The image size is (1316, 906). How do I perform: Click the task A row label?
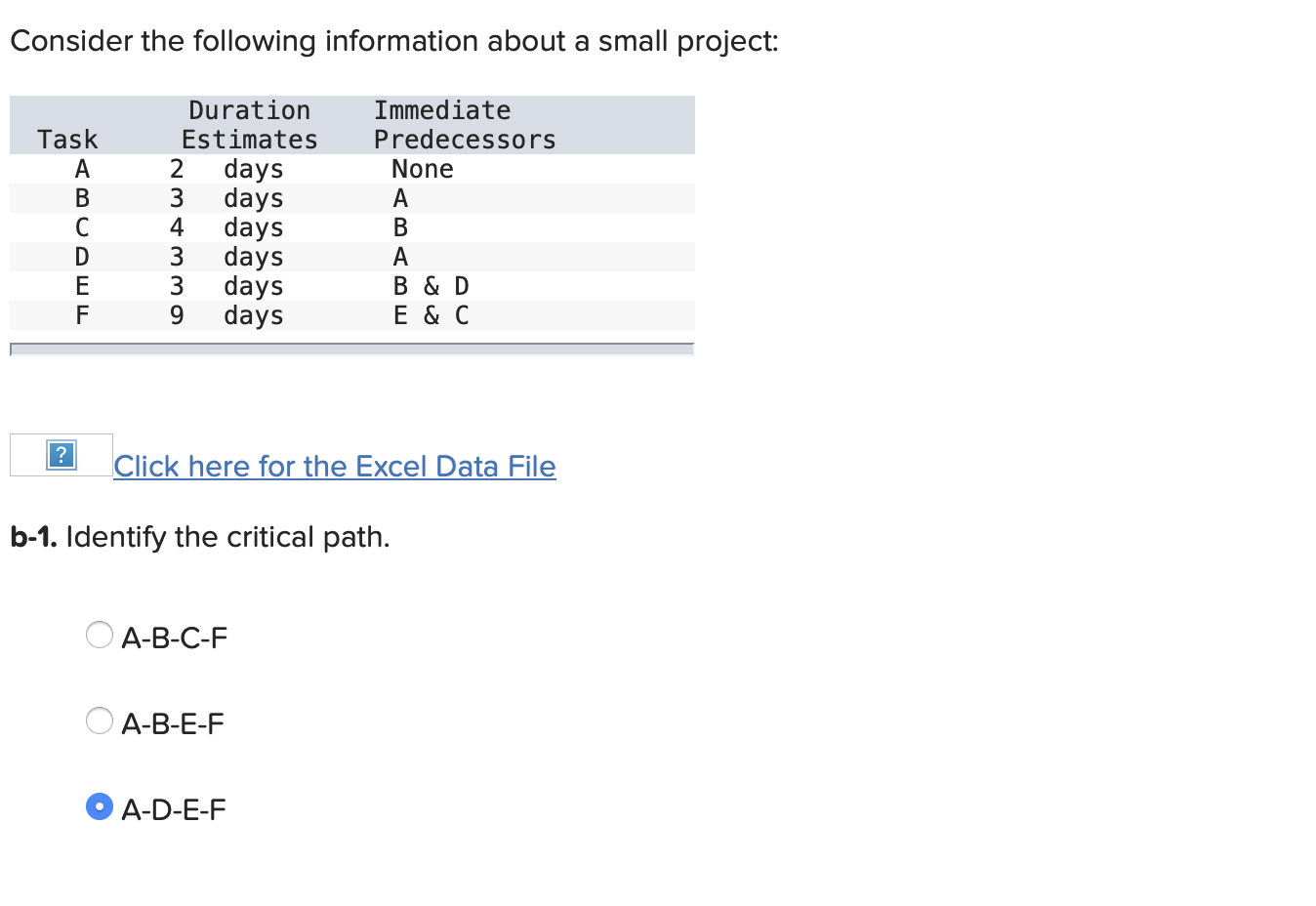82,169
